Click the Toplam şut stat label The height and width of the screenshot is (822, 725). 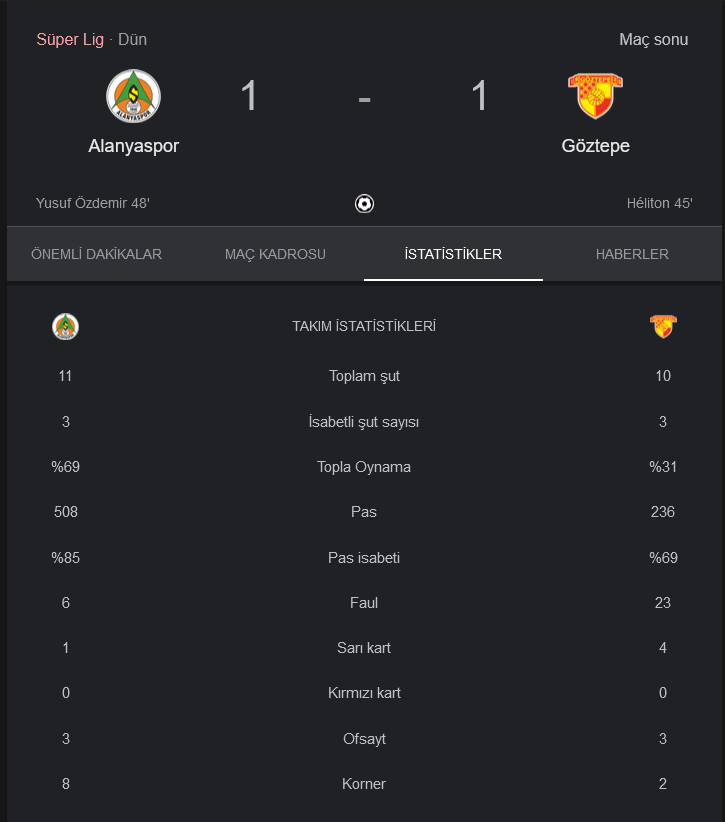364,376
